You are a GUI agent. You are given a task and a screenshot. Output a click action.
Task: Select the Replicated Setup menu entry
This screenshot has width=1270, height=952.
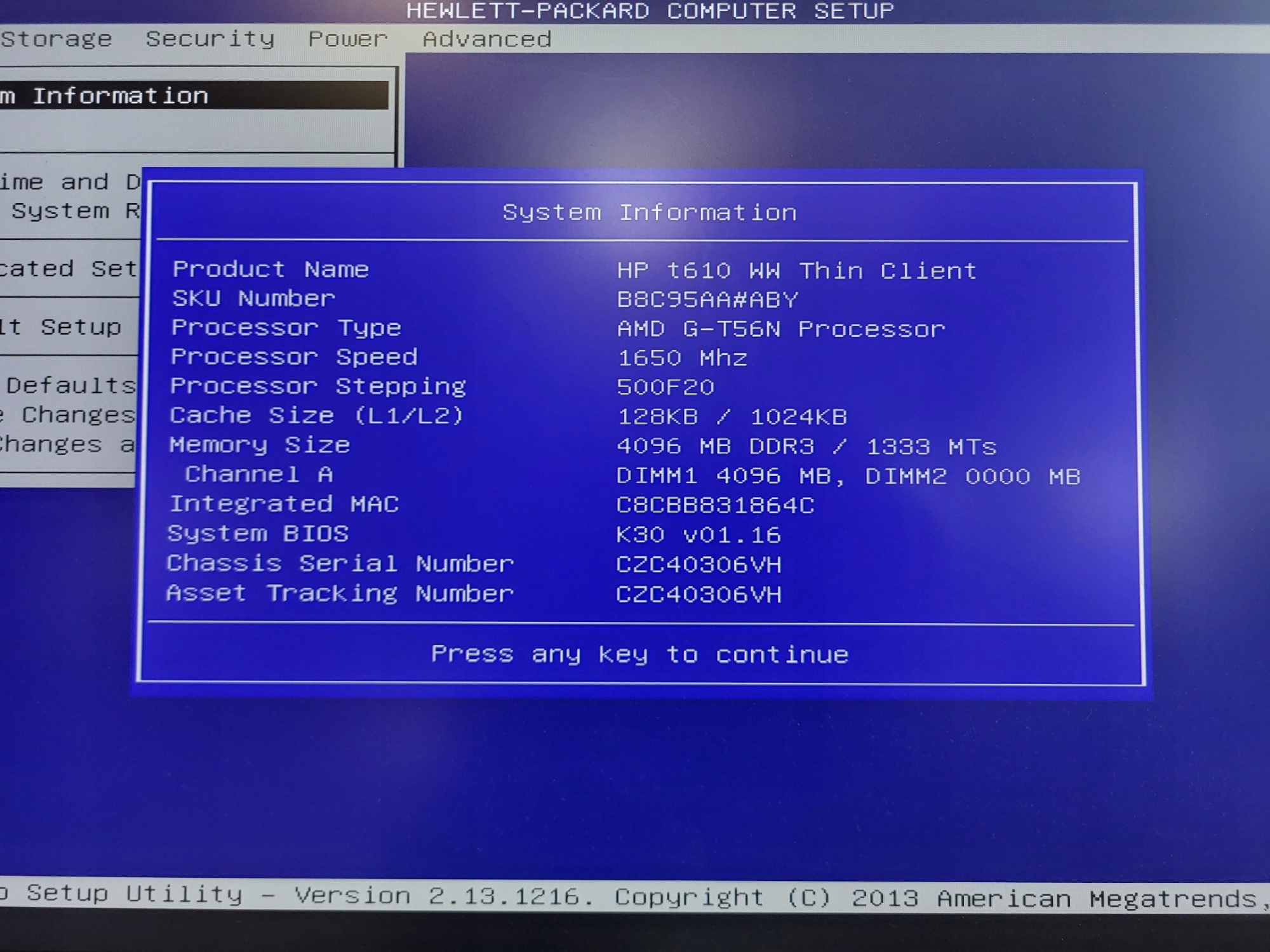(x=68, y=268)
